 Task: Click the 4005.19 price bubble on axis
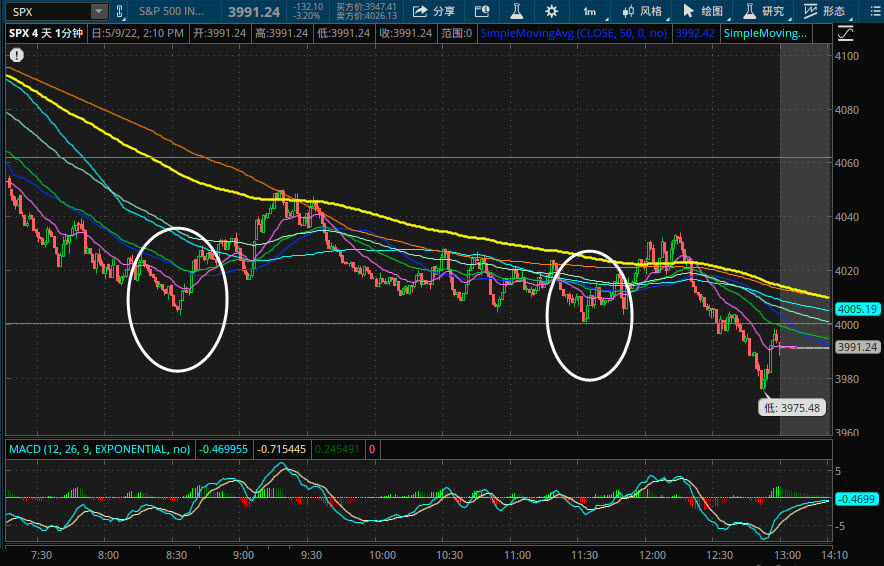(x=857, y=309)
